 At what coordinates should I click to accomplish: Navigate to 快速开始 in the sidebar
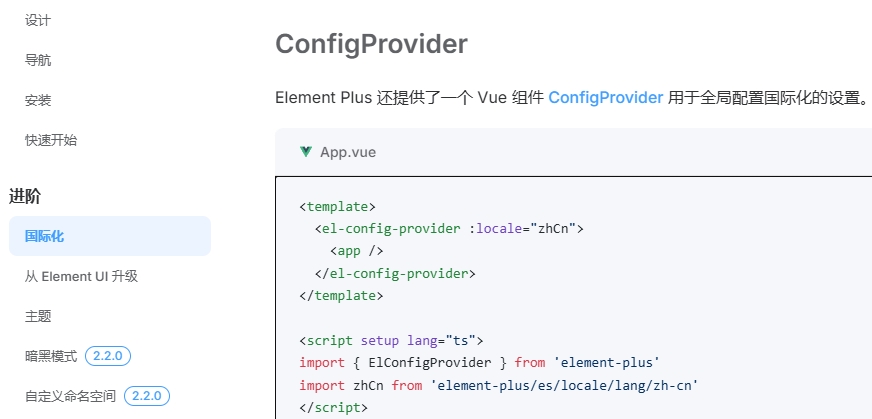click(51, 140)
